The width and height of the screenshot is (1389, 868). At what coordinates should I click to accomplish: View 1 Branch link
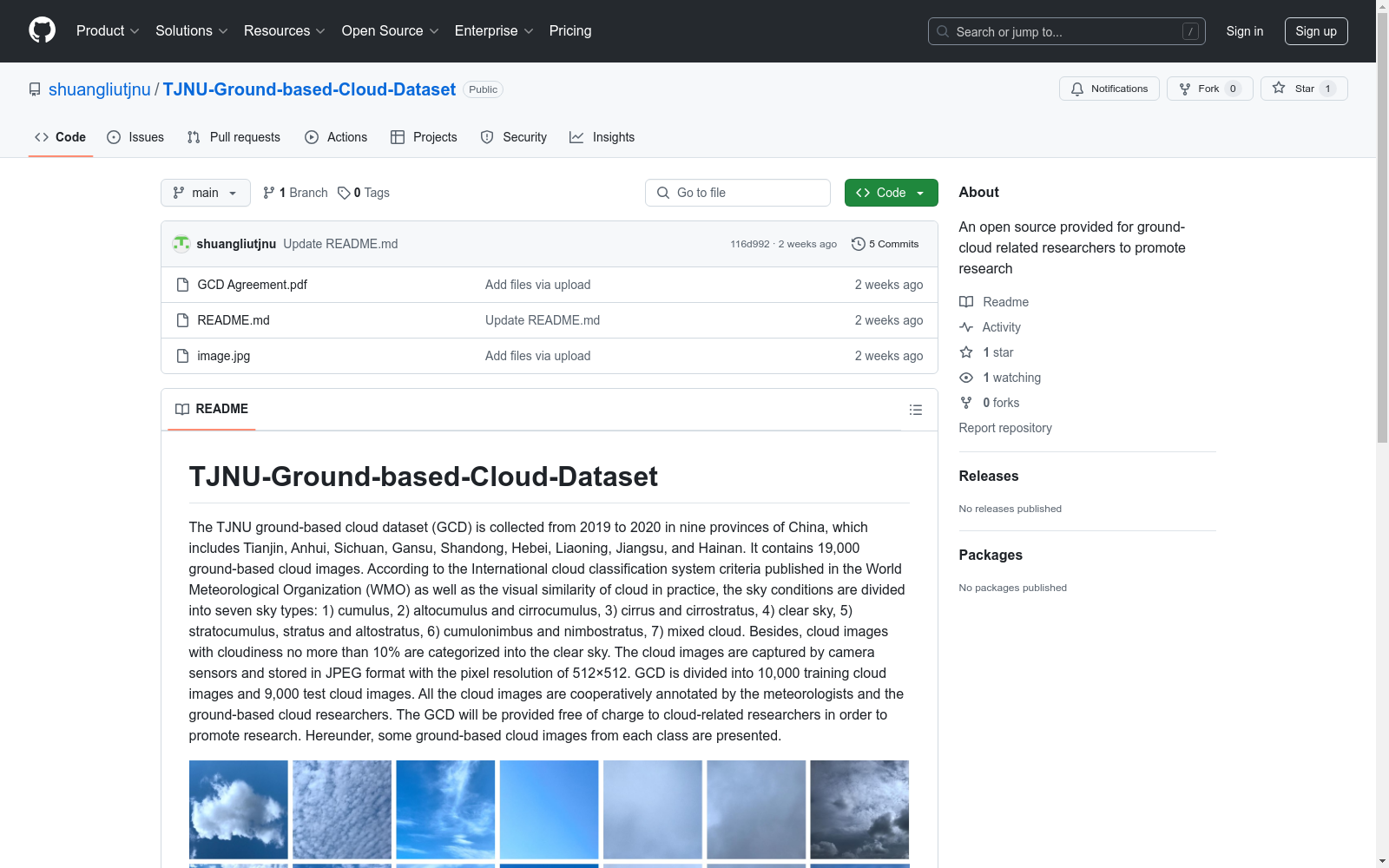[295, 193]
